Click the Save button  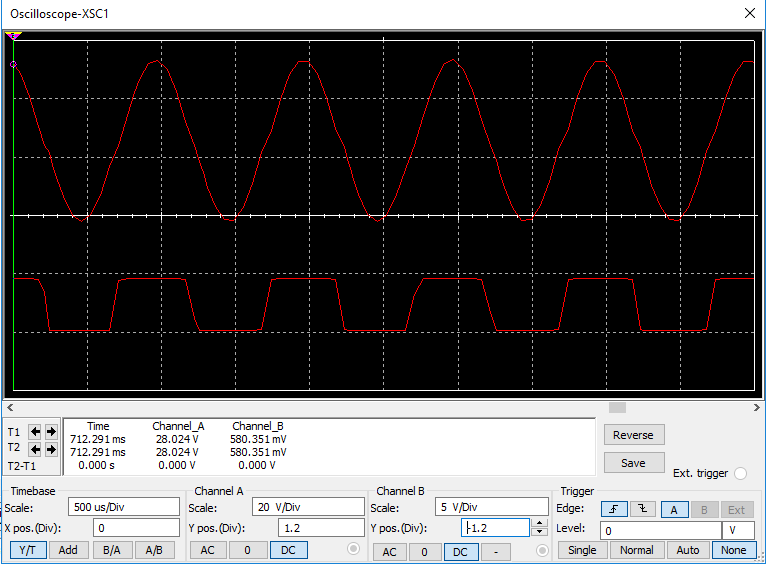pyautogui.click(x=633, y=463)
